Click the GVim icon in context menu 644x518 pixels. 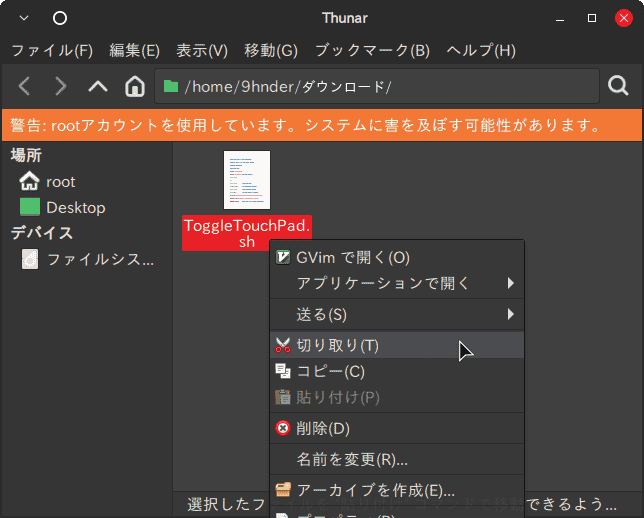coord(283,258)
